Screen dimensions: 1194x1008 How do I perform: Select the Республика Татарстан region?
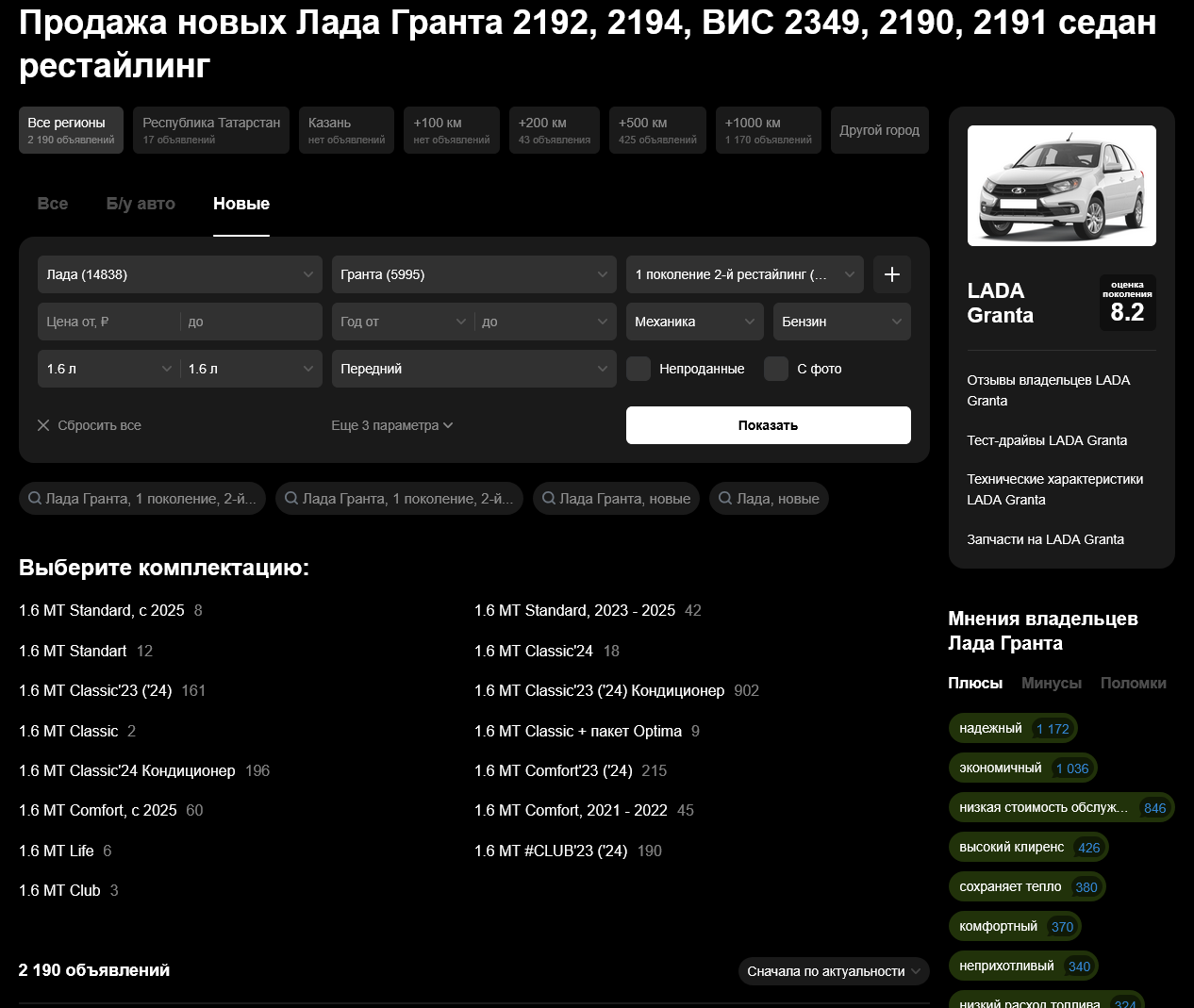point(211,130)
